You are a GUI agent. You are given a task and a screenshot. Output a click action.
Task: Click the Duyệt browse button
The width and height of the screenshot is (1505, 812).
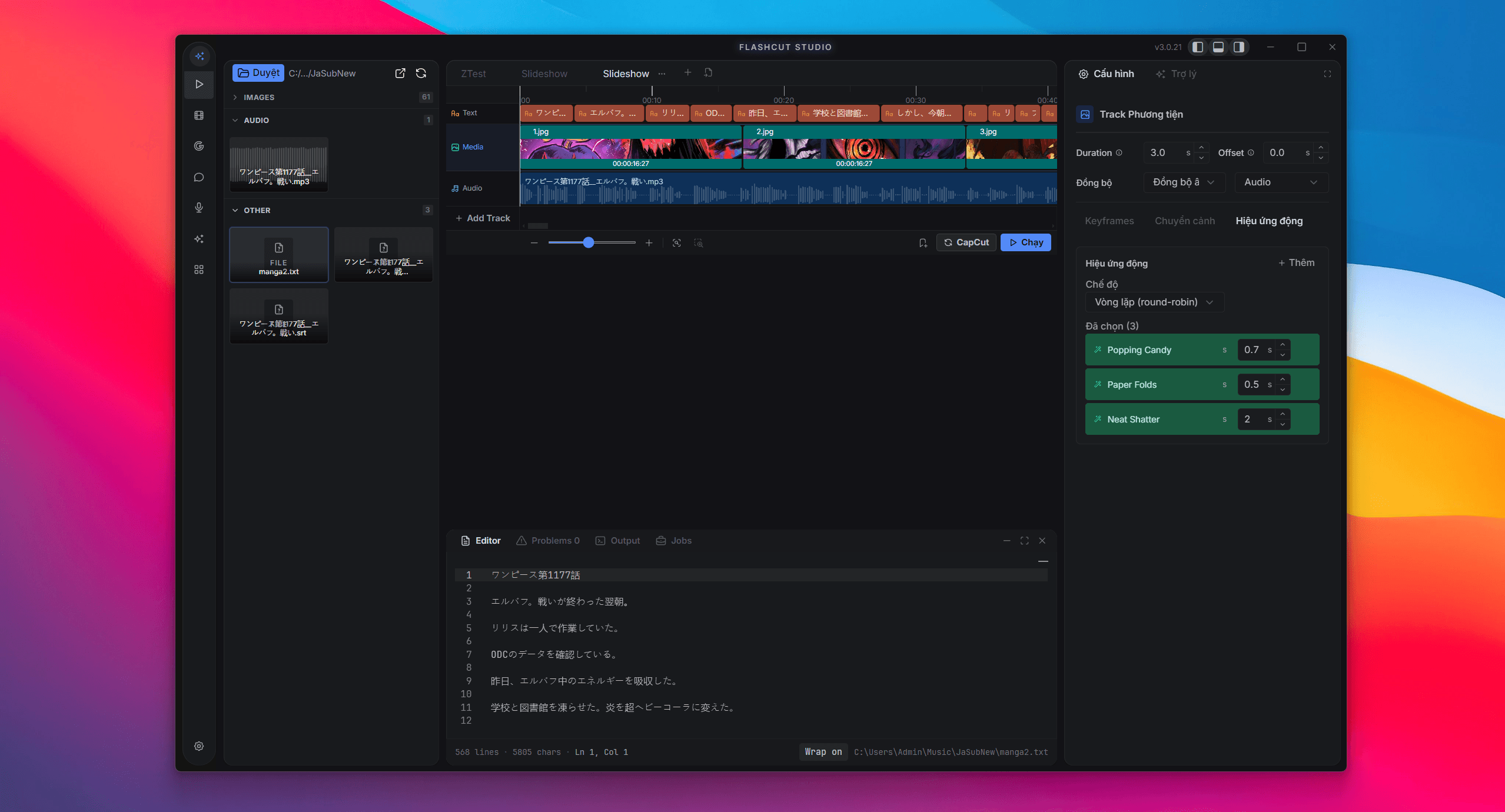258,73
